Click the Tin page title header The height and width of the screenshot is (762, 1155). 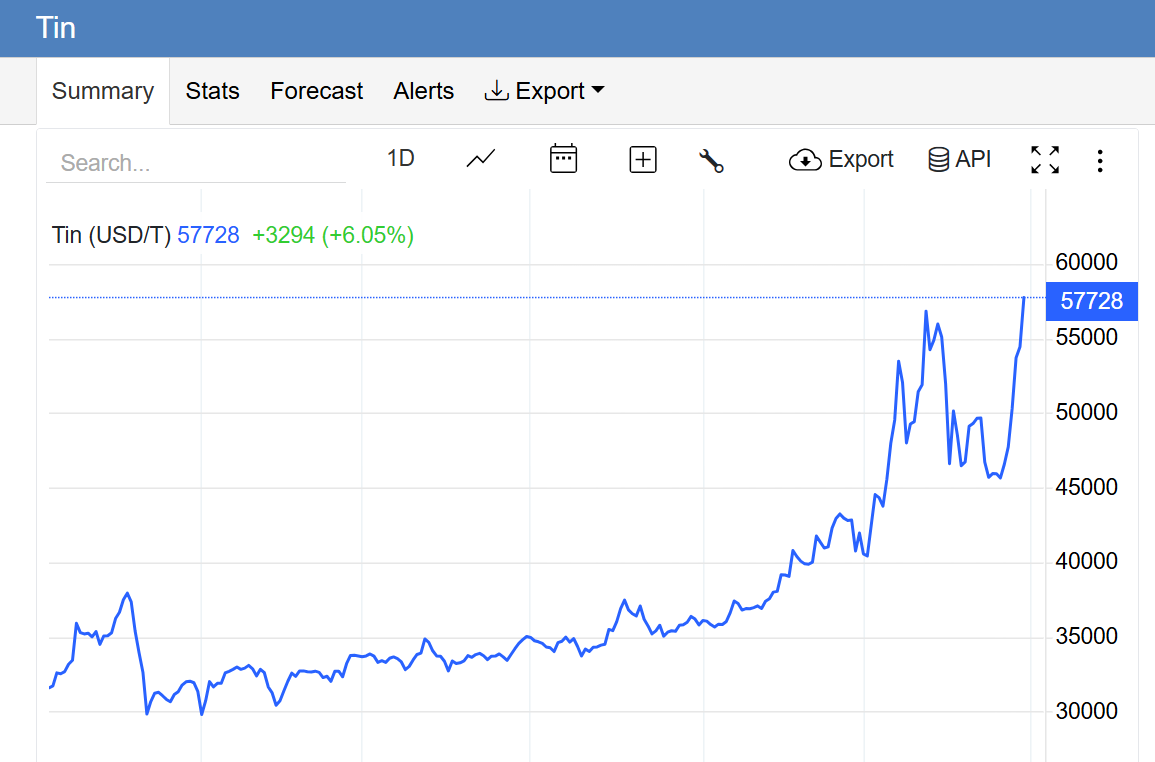pos(56,27)
